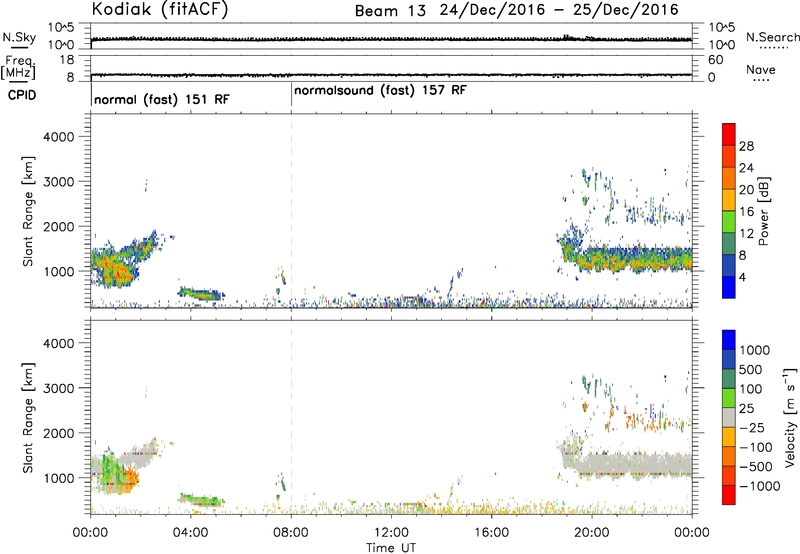Click the dashed 08:00 CPID-change line in velocity panel
800x554 pixels.
click(x=291, y=417)
